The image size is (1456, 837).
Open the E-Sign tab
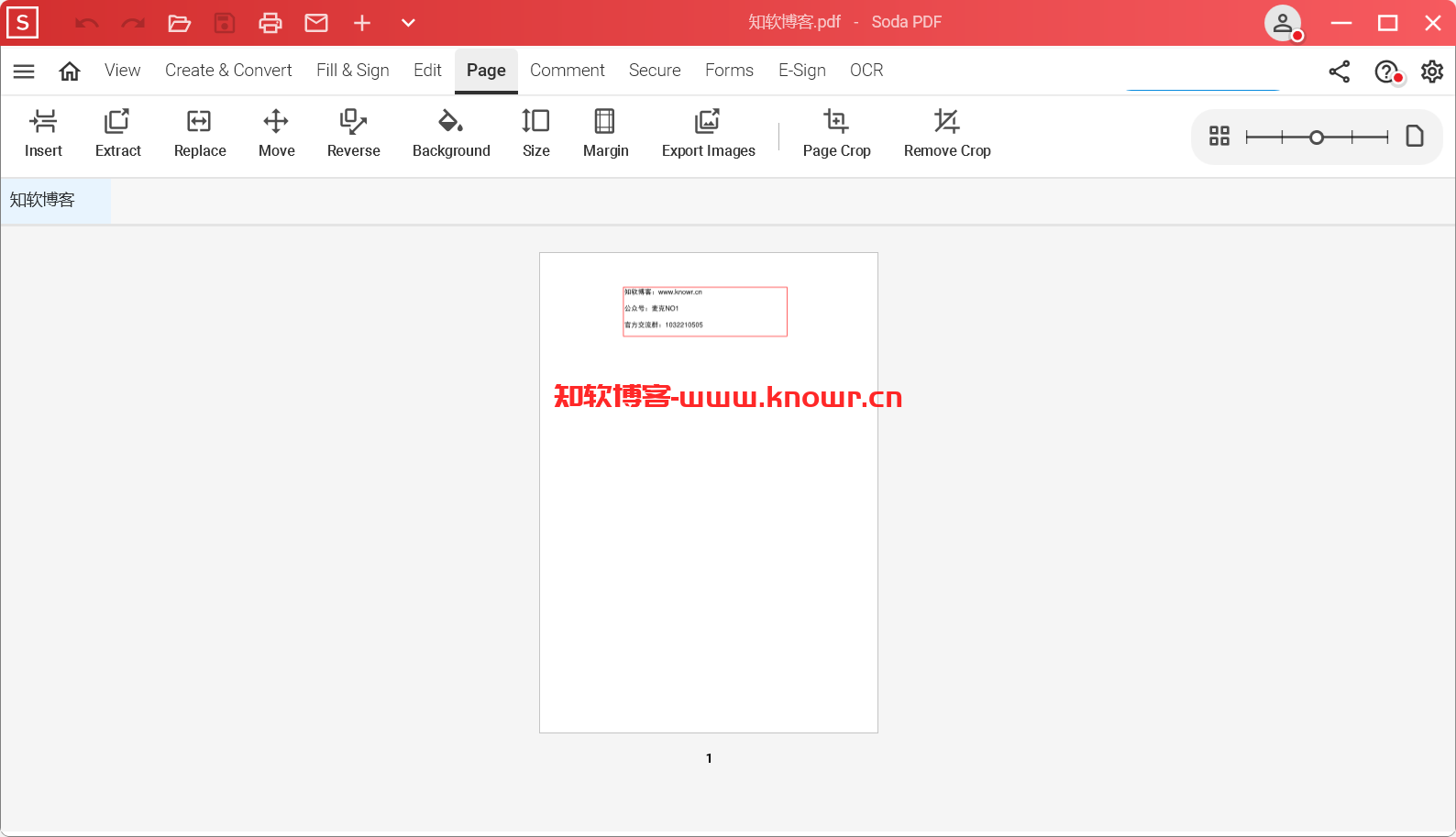pos(802,71)
